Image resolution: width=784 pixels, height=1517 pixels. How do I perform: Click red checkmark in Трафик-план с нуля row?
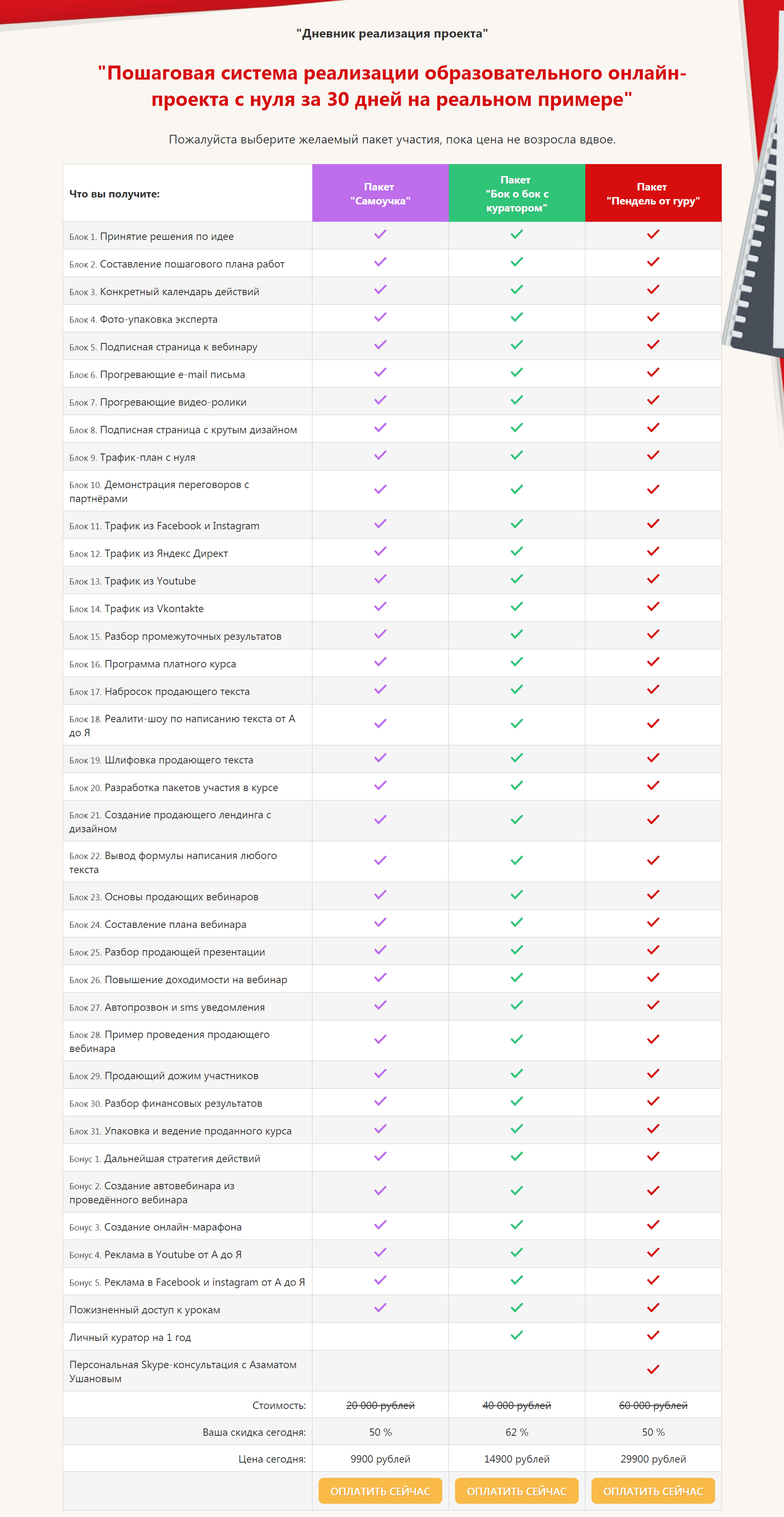[653, 455]
